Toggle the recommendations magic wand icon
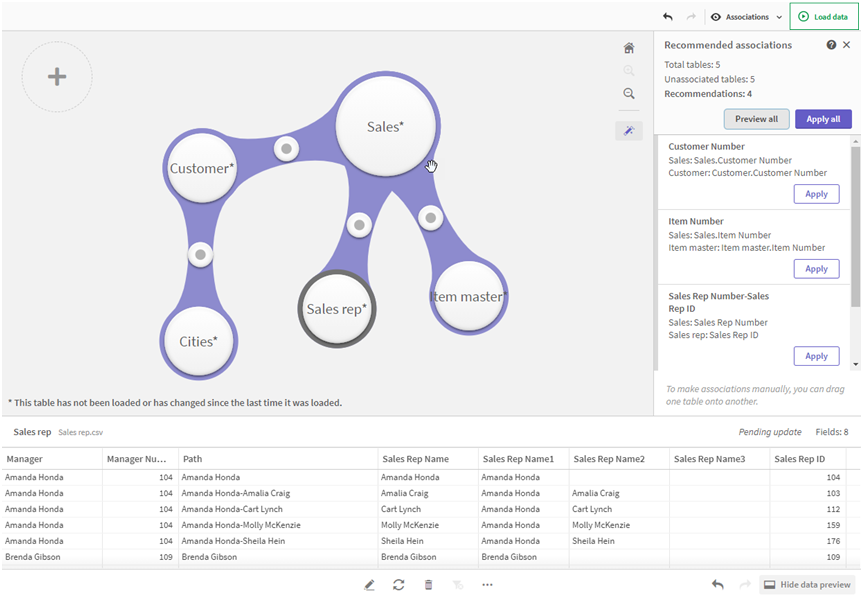The image size is (861, 600). (629, 131)
